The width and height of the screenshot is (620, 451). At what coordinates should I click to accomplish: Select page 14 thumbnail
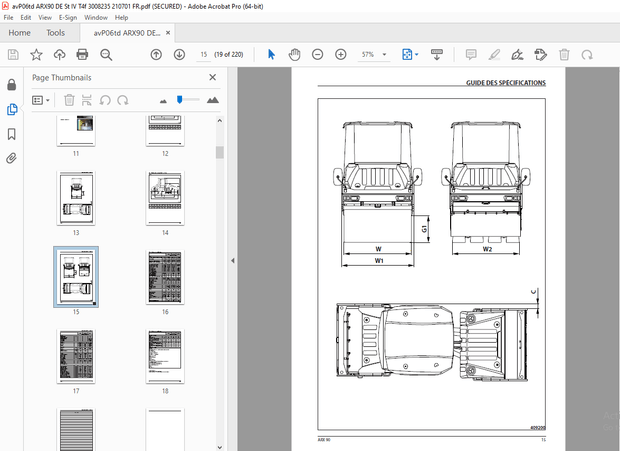pos(165,198)
